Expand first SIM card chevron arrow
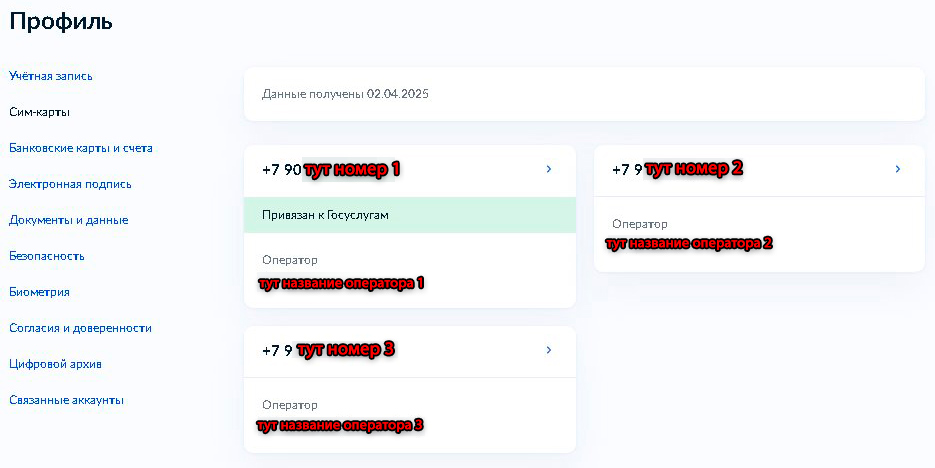This screenshot has width=935, height=468. 549,169
